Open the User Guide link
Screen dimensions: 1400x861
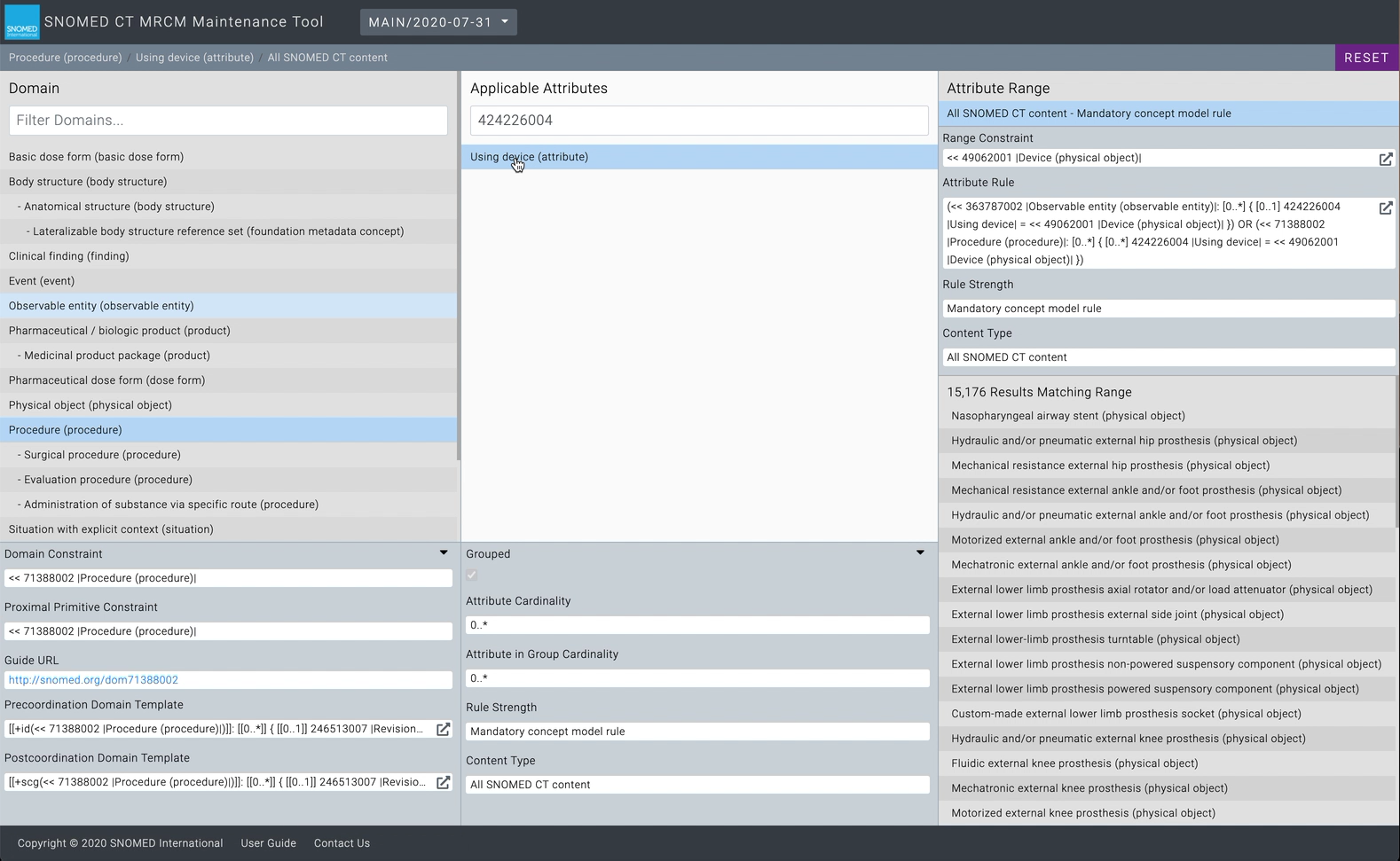[x=269, y=843]
